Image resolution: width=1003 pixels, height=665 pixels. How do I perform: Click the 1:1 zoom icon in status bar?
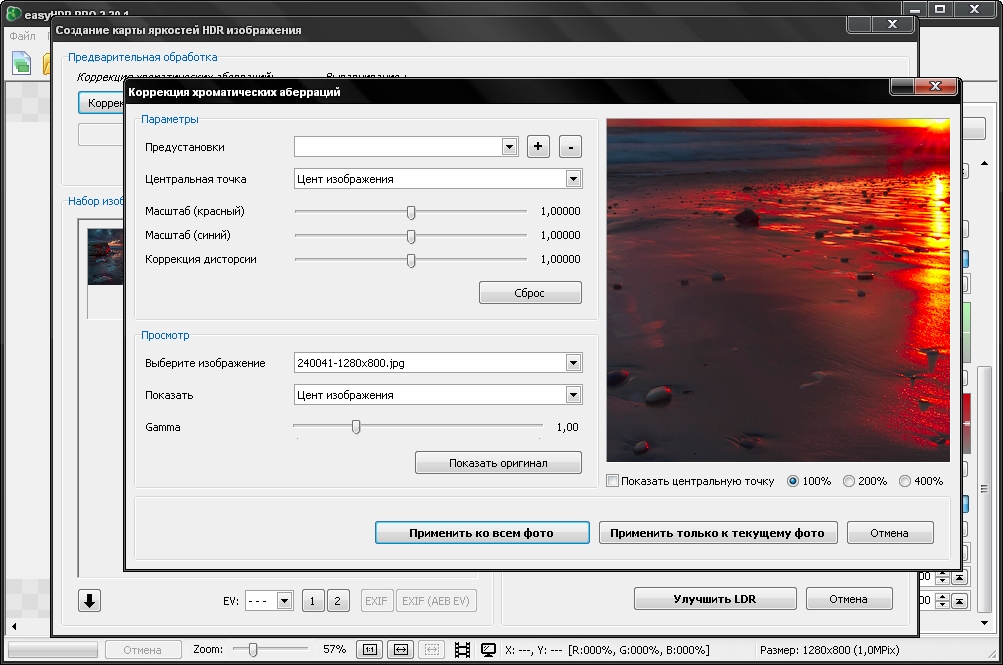click(x=369, y=649)
